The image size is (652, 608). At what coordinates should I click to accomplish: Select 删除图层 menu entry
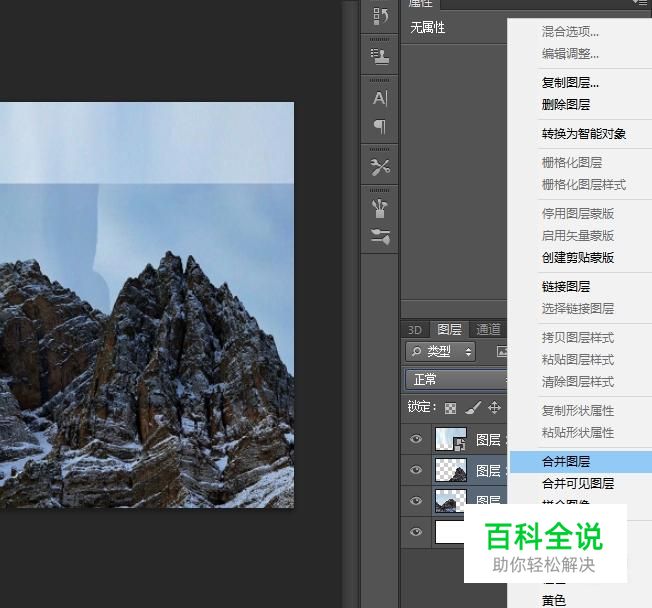click(x=566, y=104)
